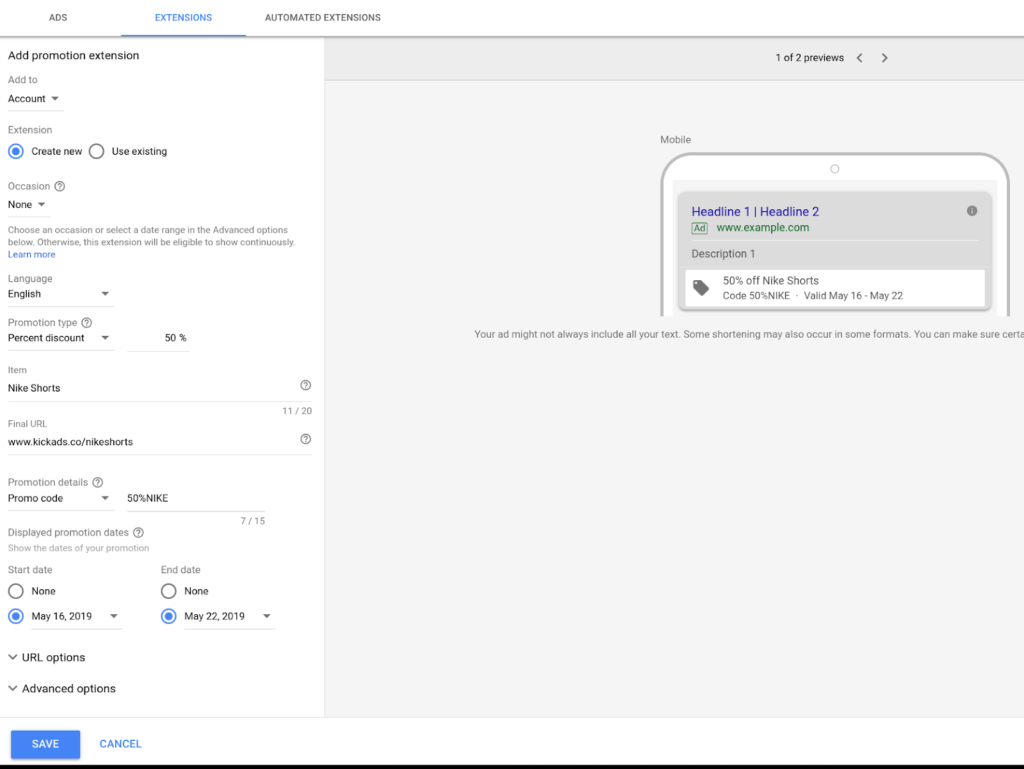Select Create new extension radio
Image resolution: width=1024 pixels, height=769 pixels.
(16, 151)
